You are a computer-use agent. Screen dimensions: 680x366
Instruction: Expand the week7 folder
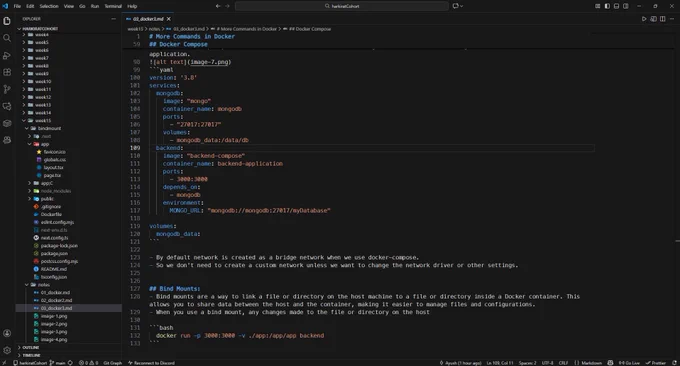(42, 58)
